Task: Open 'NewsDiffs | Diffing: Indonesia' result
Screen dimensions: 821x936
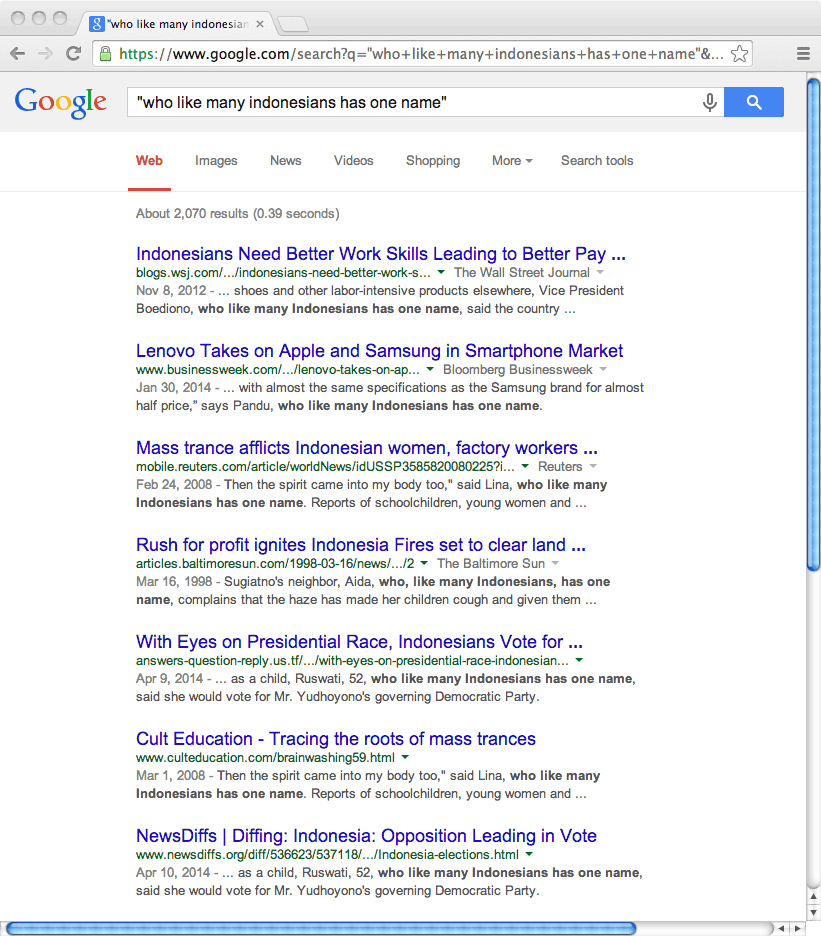Action: click(x=366, y=836)
